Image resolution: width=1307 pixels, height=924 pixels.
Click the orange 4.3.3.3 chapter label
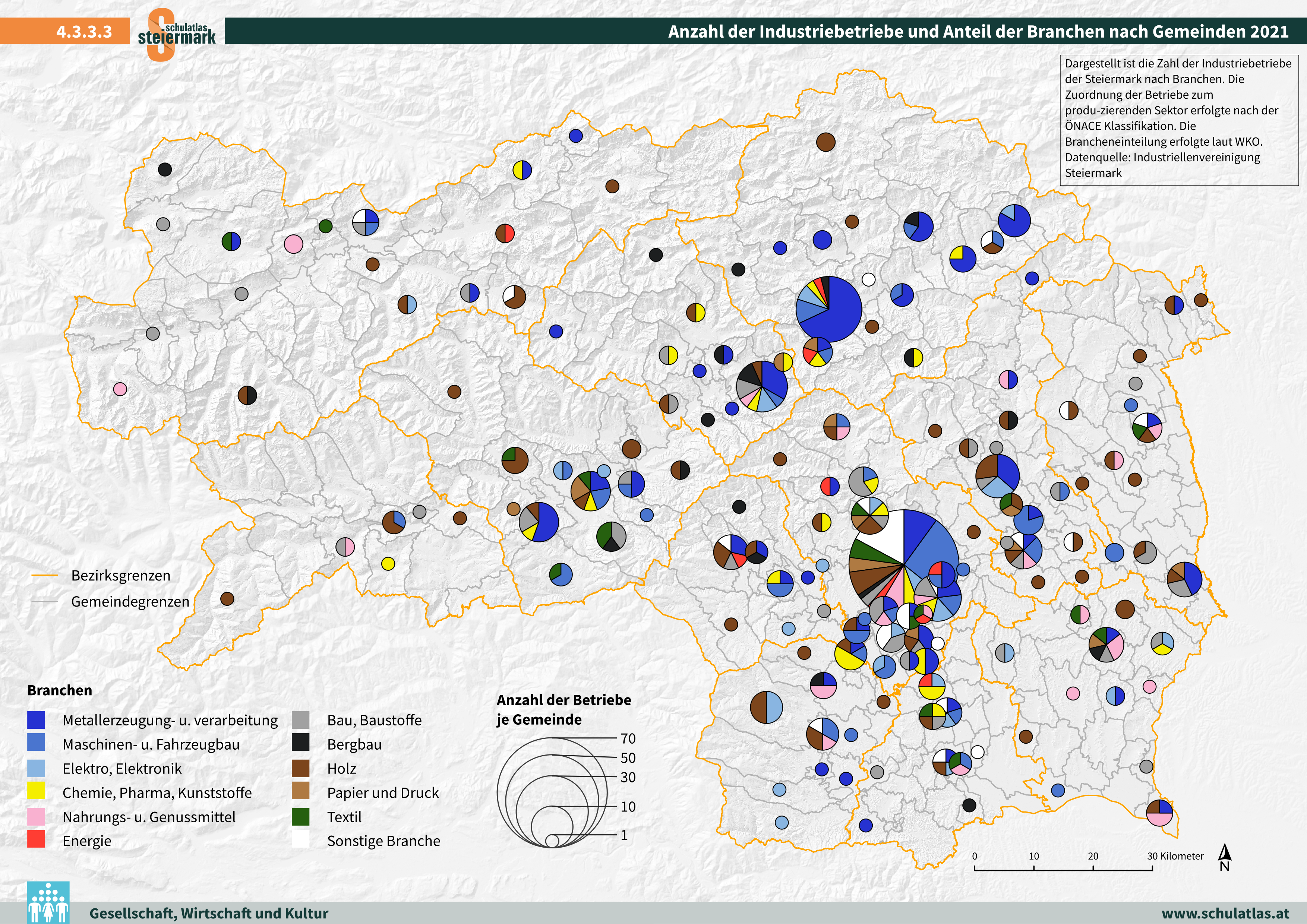84,31
